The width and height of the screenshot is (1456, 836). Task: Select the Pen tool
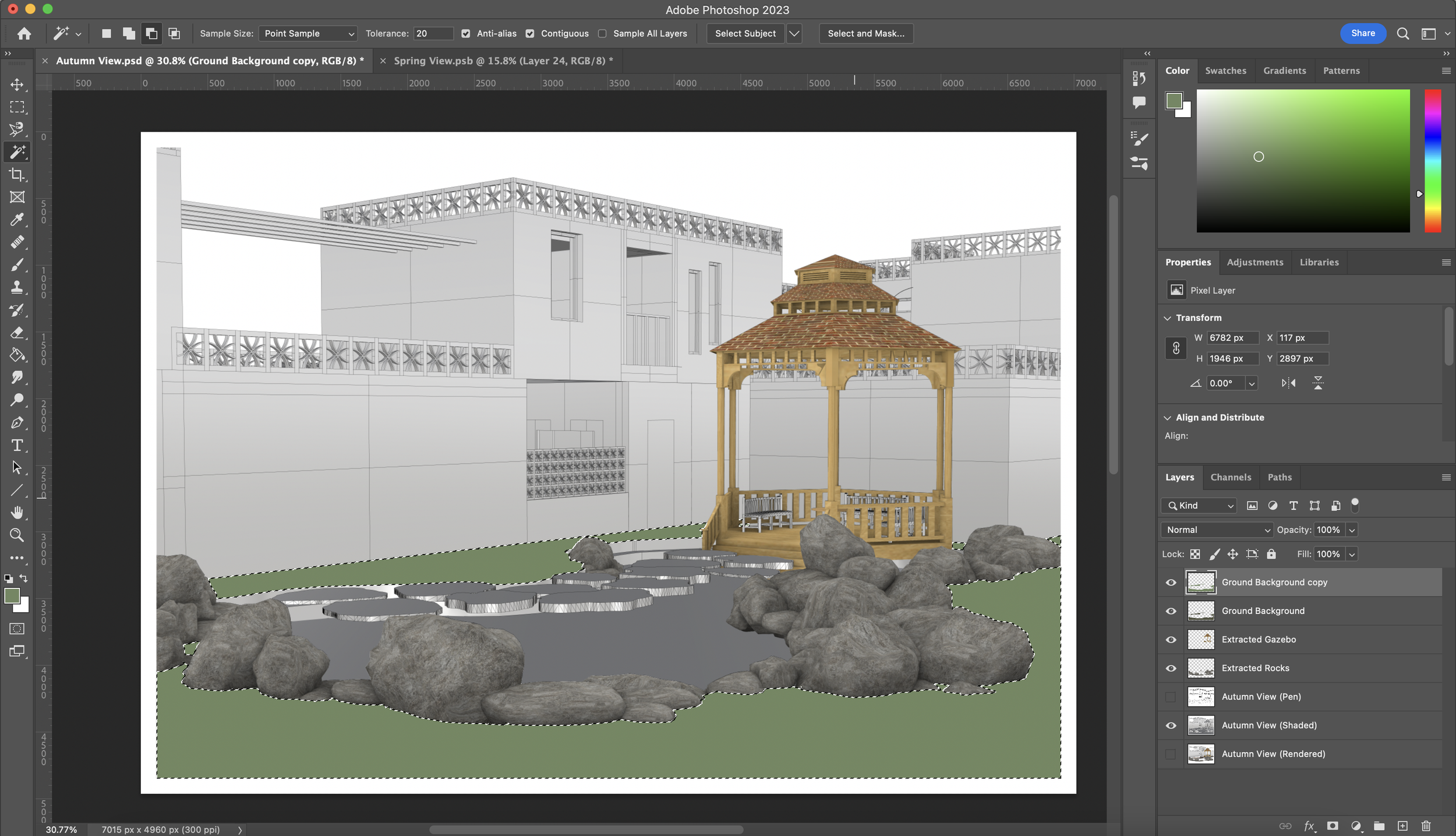(x=17, y=422)
